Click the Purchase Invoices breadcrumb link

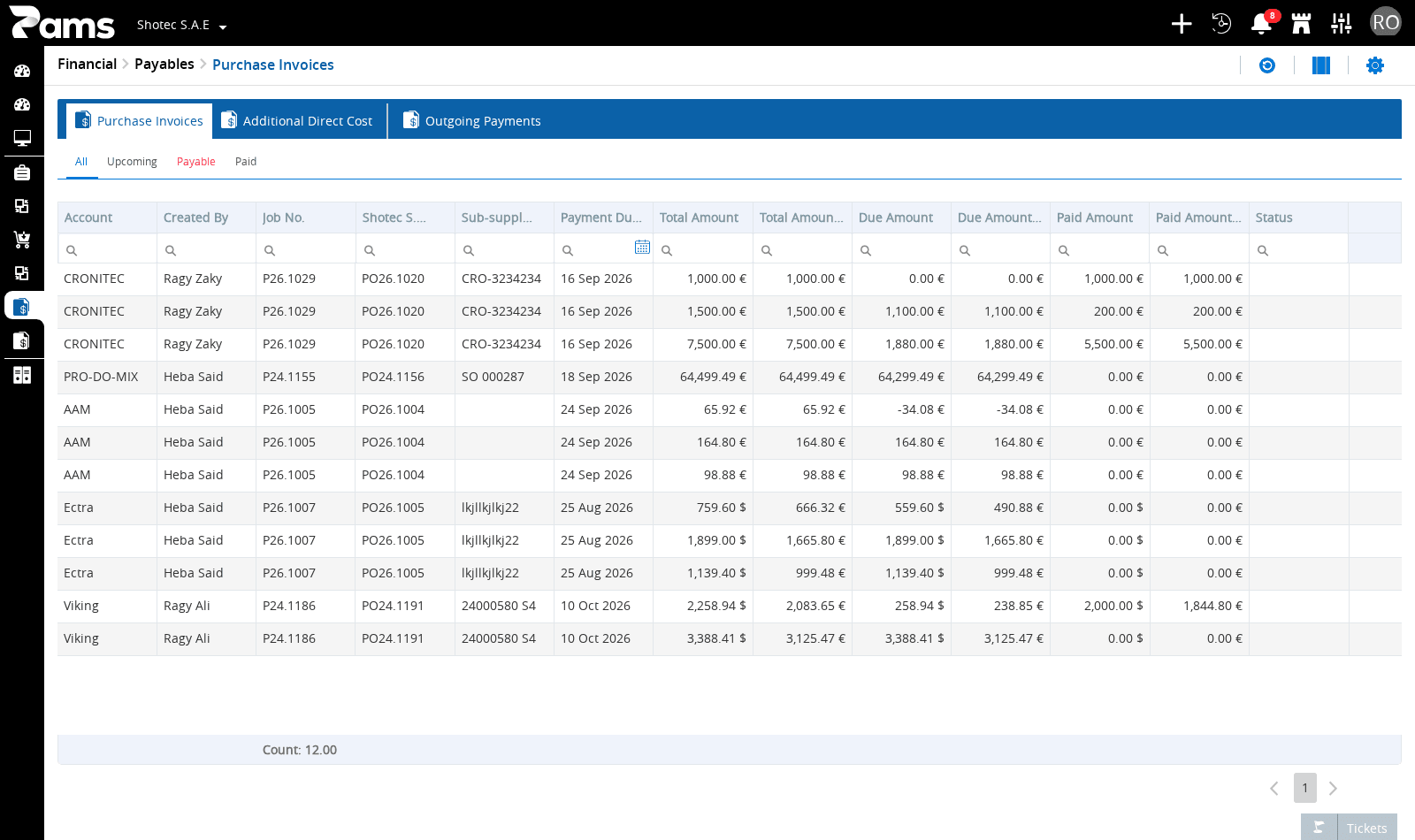tap(273, 65)
